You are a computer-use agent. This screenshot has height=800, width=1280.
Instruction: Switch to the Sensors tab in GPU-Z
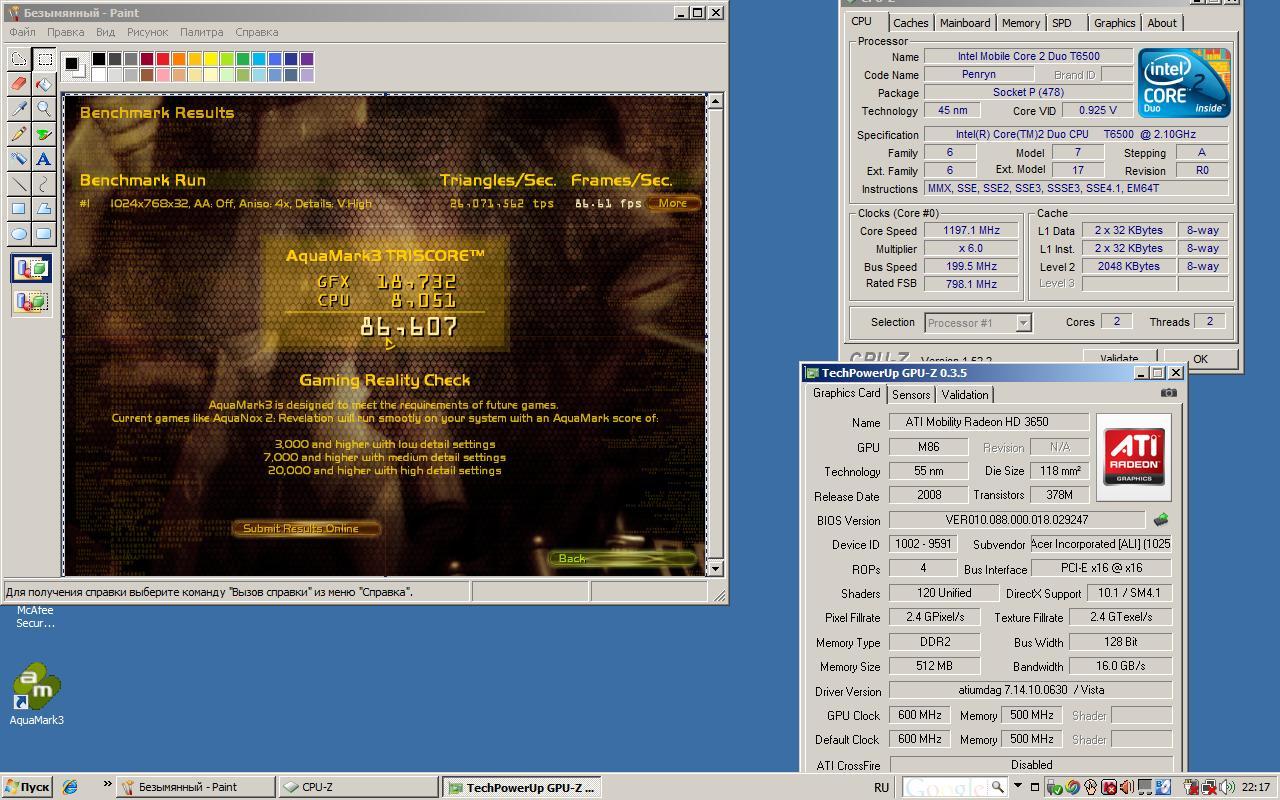pos(911,395)
